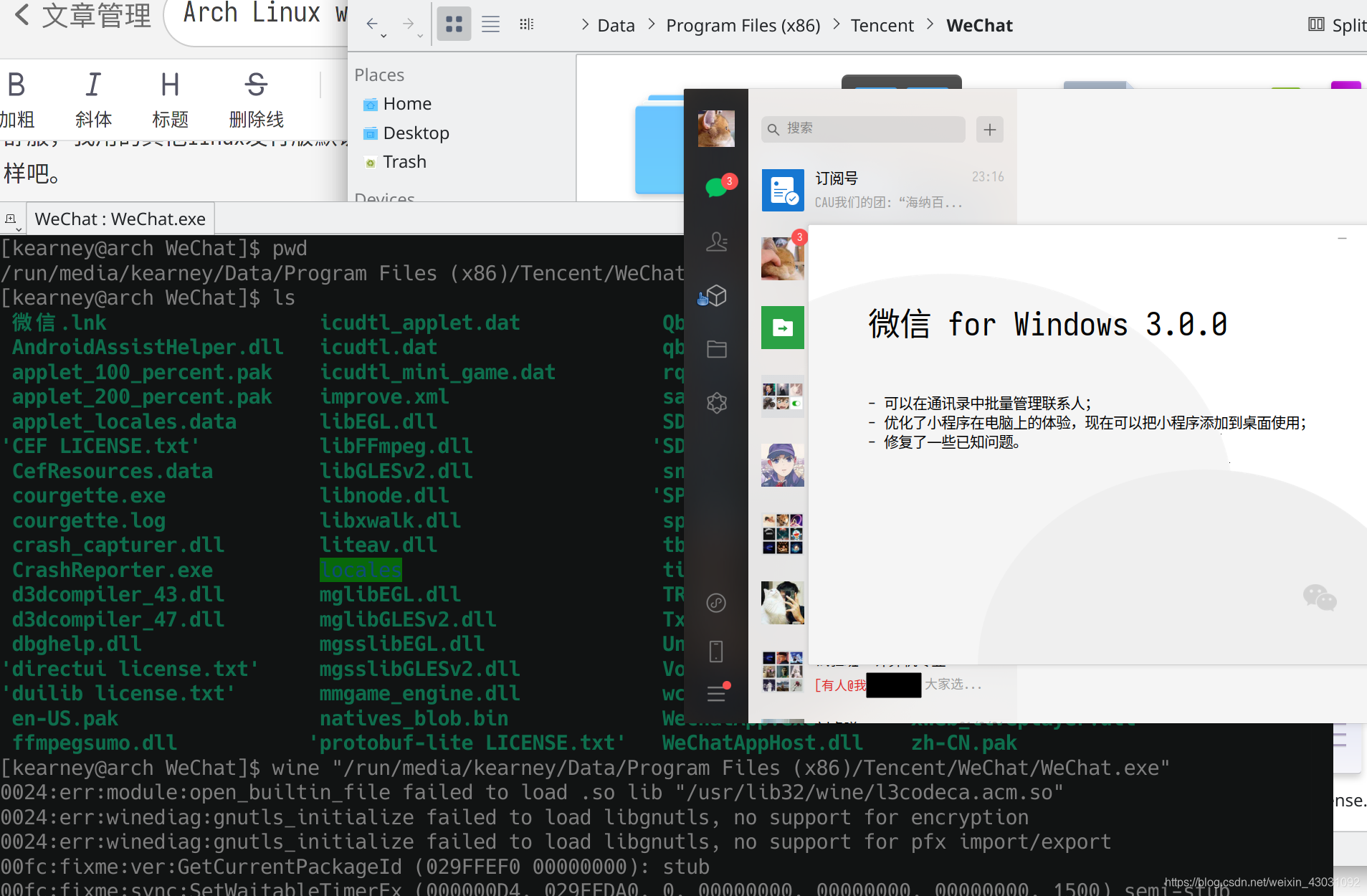Viewport: 1367px width, 896px height.
Task: Expand chevron before Data breadcrumb
Action: (585, 24)
